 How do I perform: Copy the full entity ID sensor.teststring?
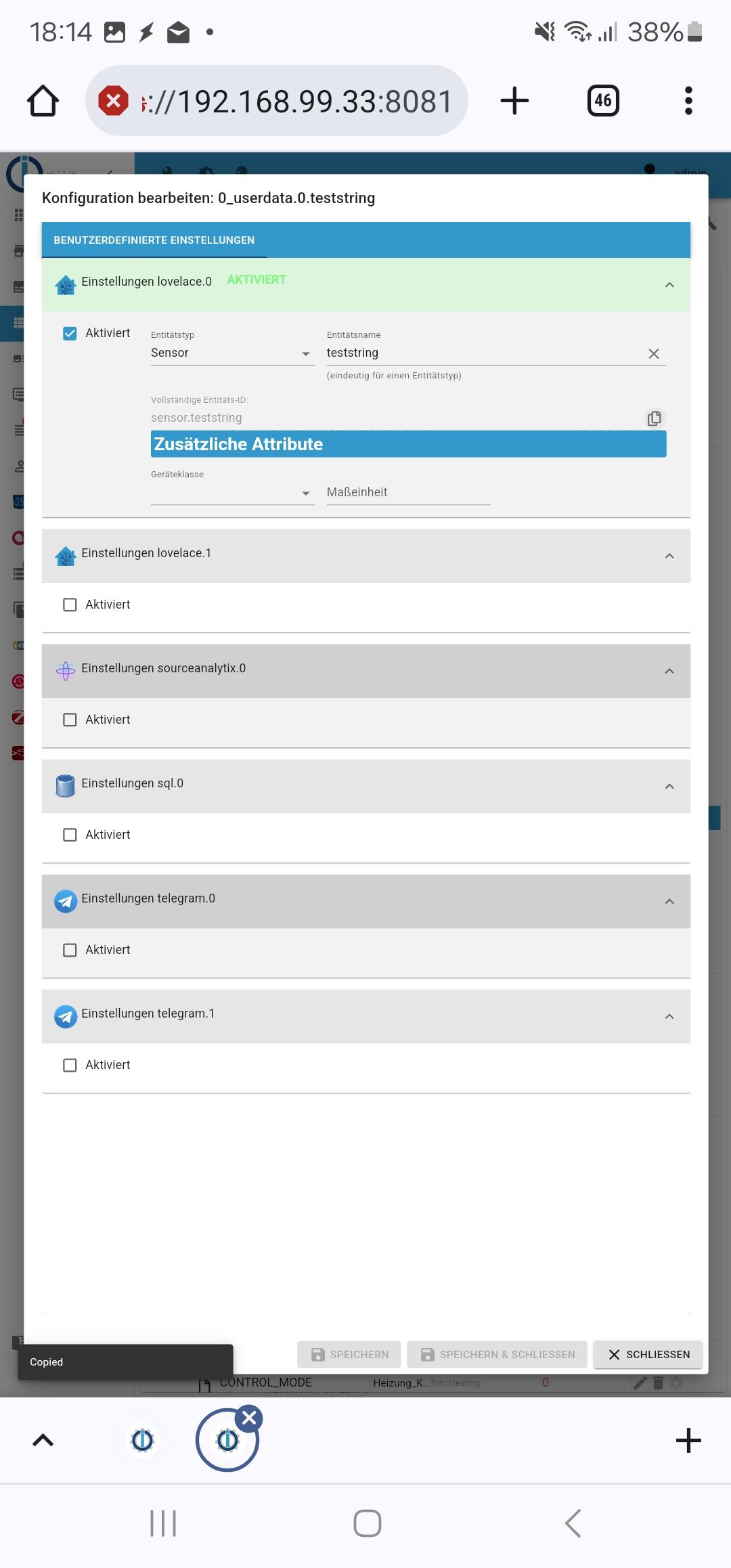point(654,418)
